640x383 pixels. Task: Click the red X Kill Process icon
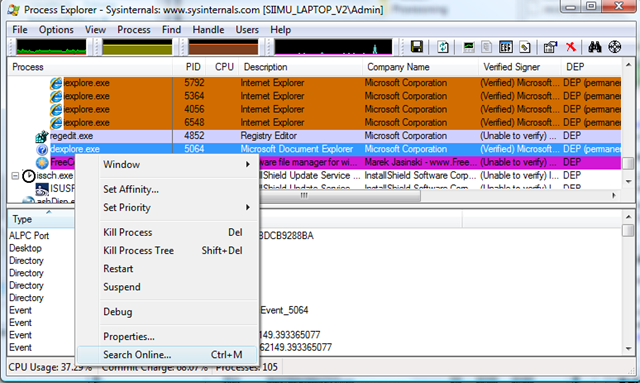[571, 47]
